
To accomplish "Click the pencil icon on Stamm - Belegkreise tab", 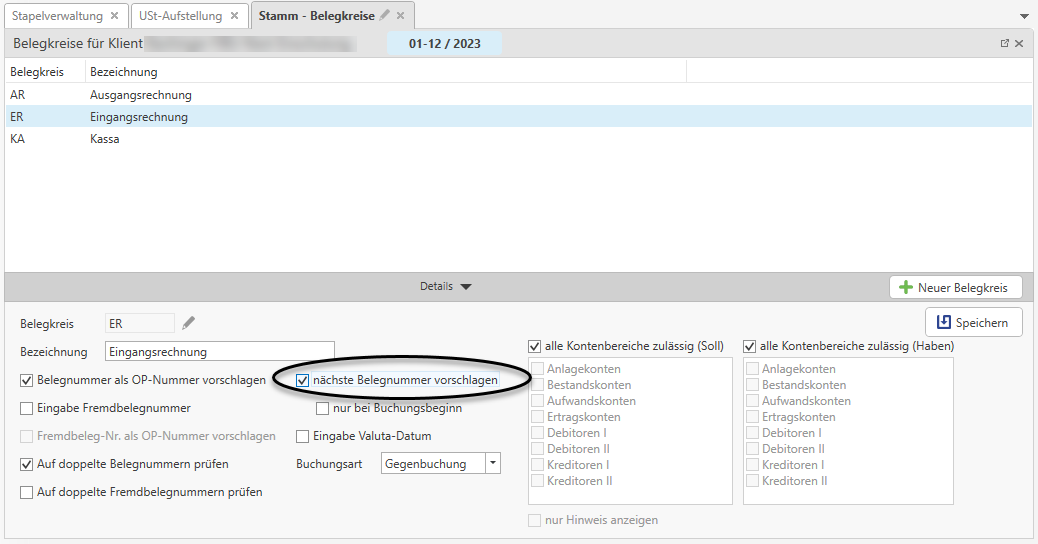I will click(385, 15).
